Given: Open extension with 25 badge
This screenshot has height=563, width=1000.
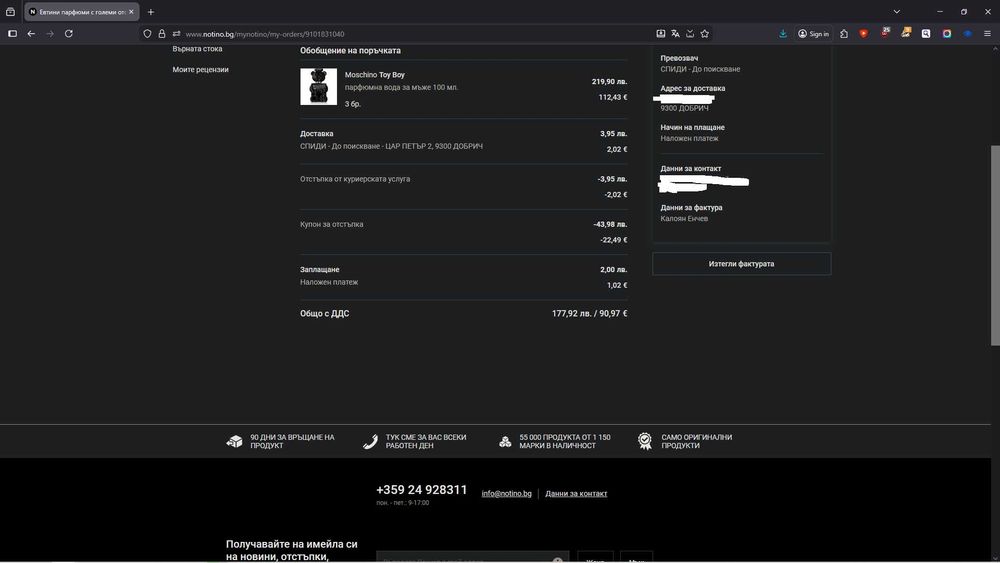Looking at the screenshot, I should click(885, 33).
